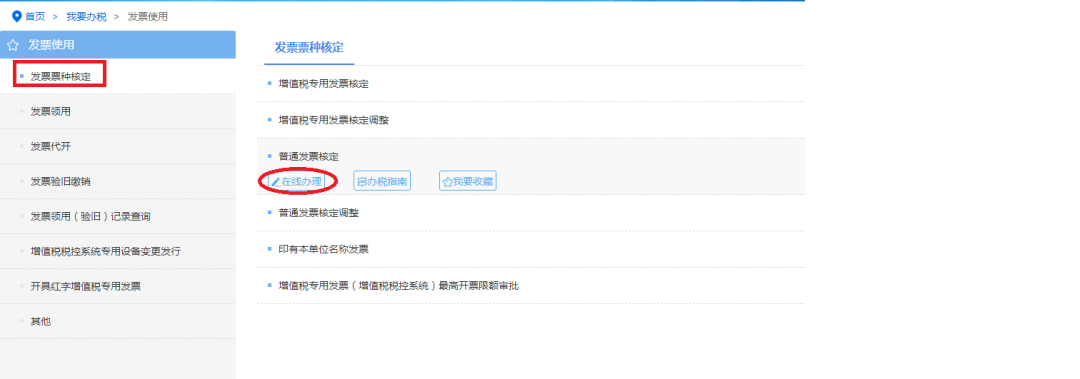1080x379 pixels.
Task: Select 增值税税控系统专用设备变更发行 in sidebar
Action: click(x=105, y=251)
